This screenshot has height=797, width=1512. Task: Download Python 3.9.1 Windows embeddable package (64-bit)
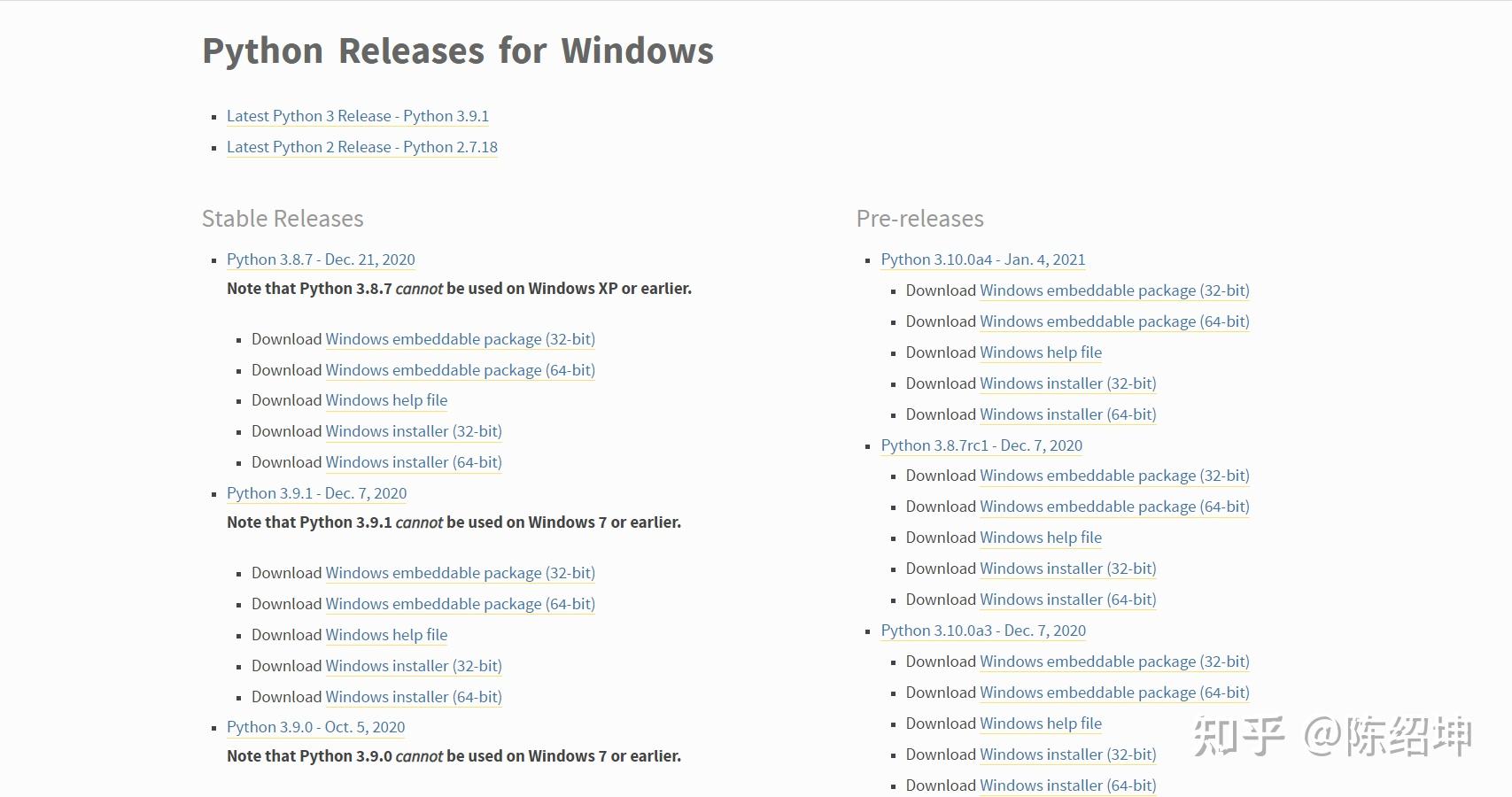(460, 604)
